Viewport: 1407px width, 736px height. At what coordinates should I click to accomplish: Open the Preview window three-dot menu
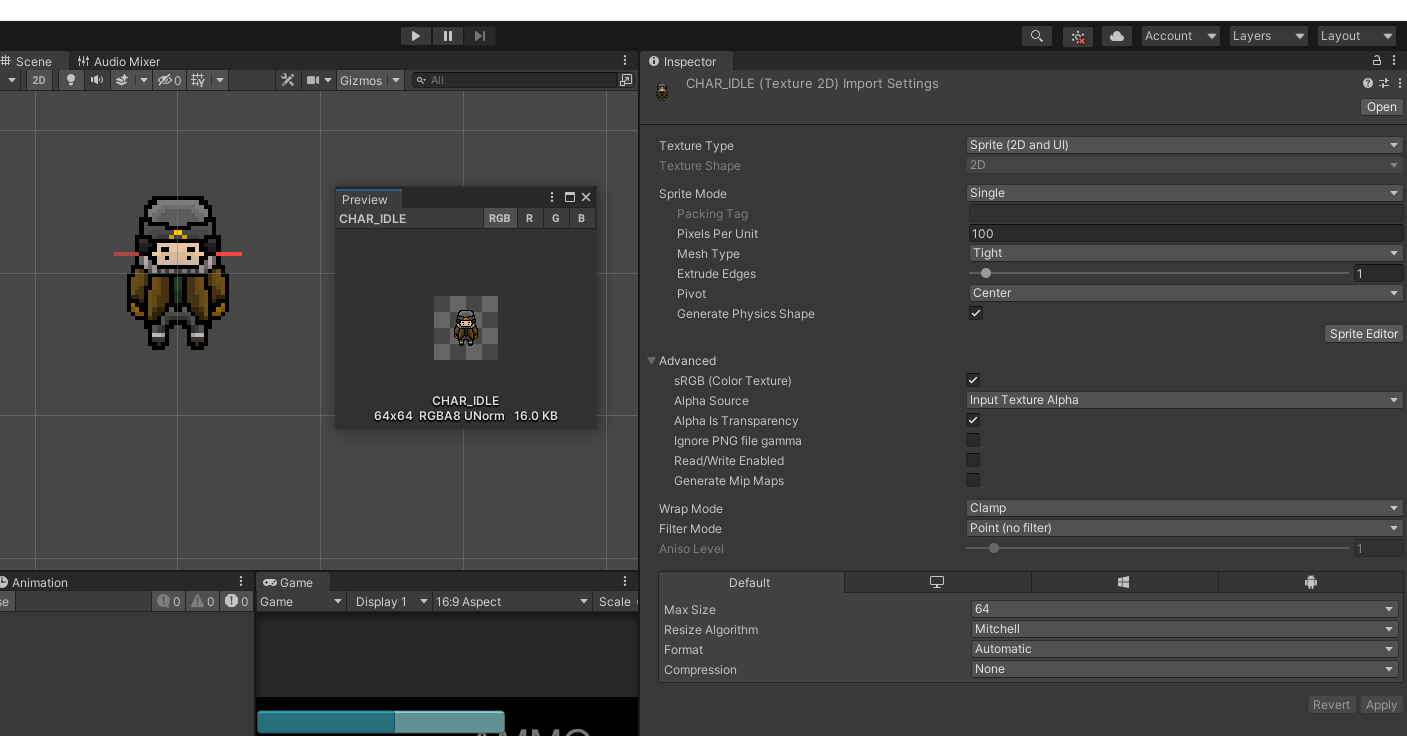[x=552, y=197]
